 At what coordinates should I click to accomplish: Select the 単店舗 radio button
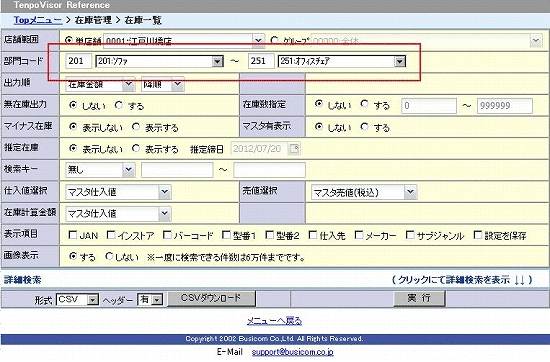(69, 40)
